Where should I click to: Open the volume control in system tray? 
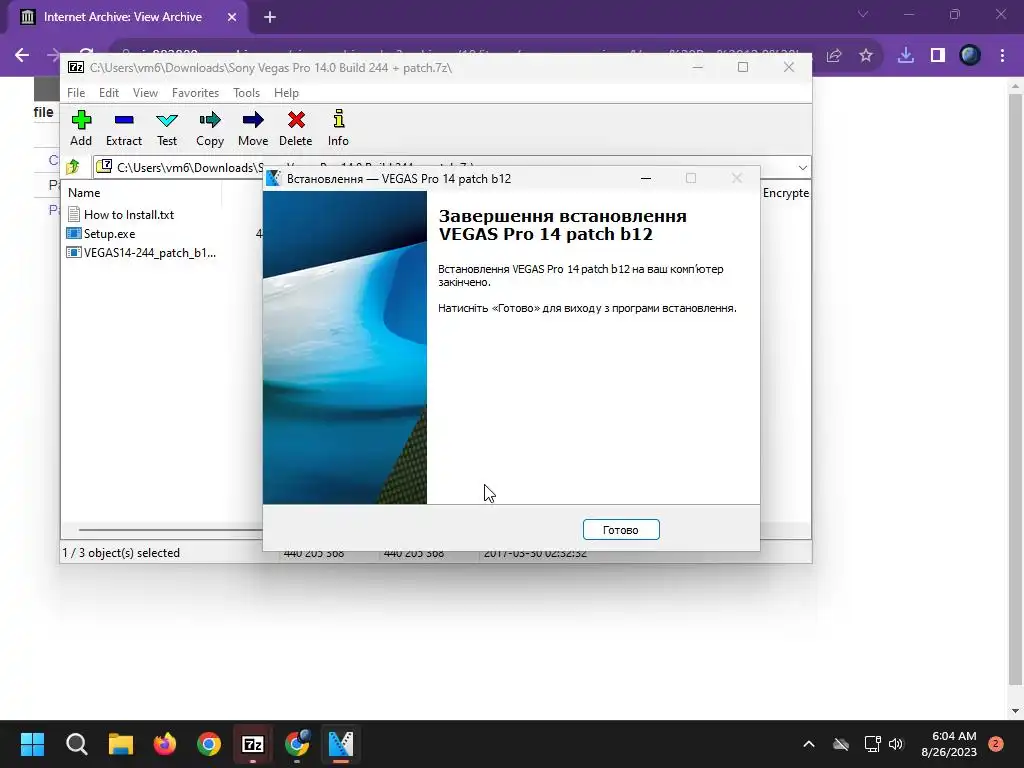(896, 744)
